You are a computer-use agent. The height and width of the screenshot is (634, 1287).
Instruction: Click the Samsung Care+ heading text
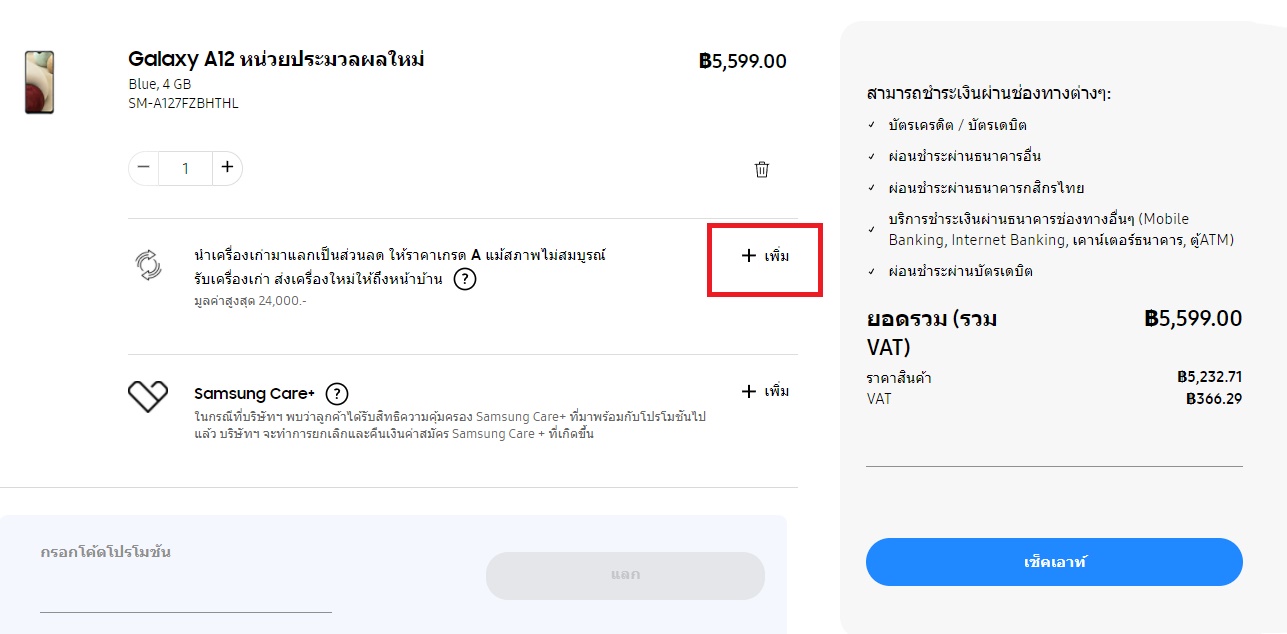tap(255, 393)
